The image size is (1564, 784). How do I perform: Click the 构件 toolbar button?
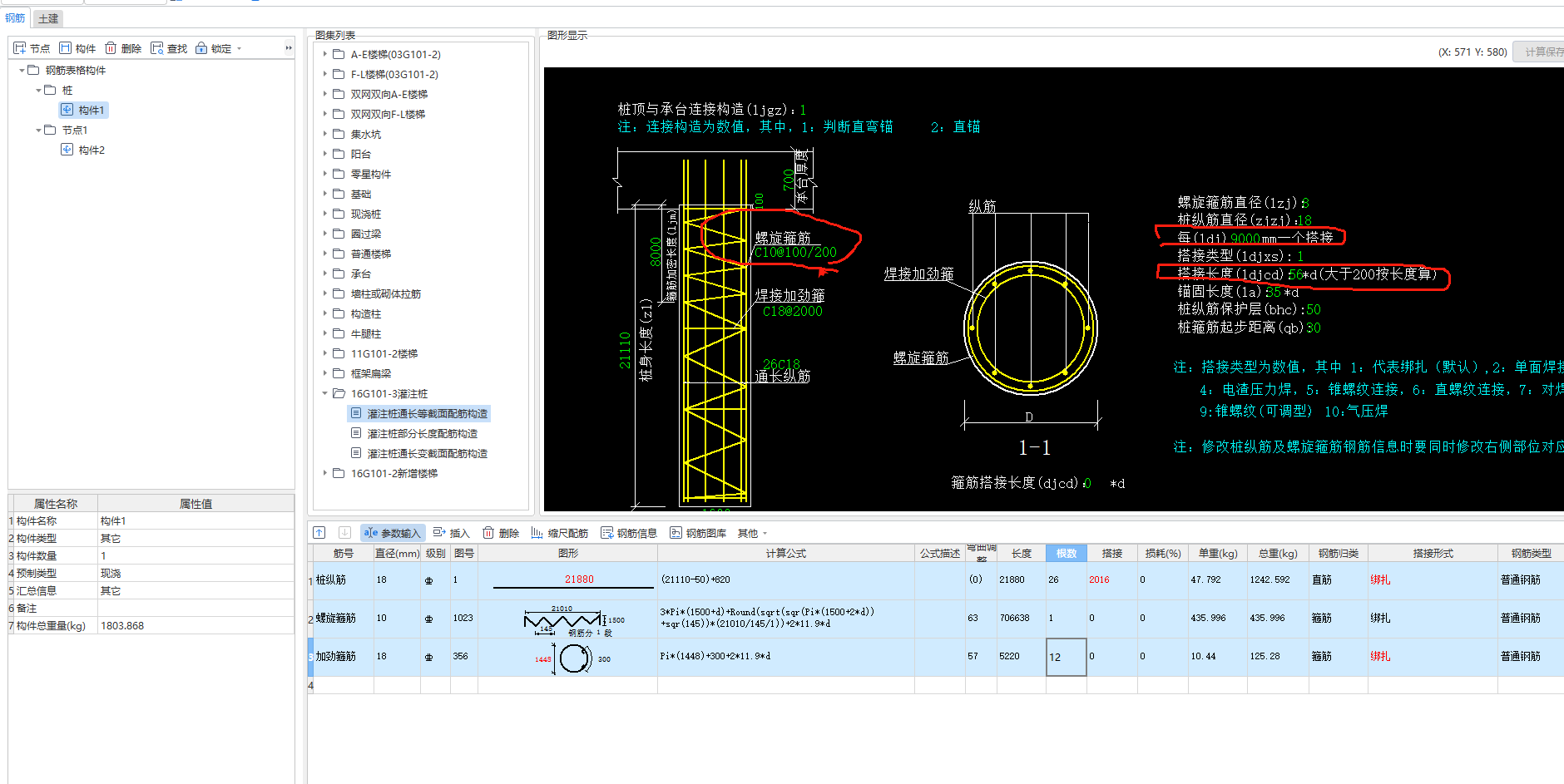pyautogui.click(x=77, y=48)
